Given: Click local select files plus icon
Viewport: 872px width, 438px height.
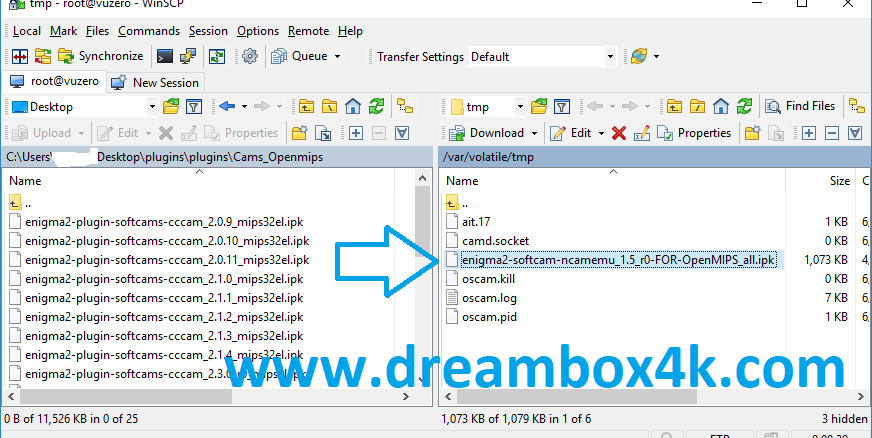Looking at the screenshot, I should (x=356, y=133).
